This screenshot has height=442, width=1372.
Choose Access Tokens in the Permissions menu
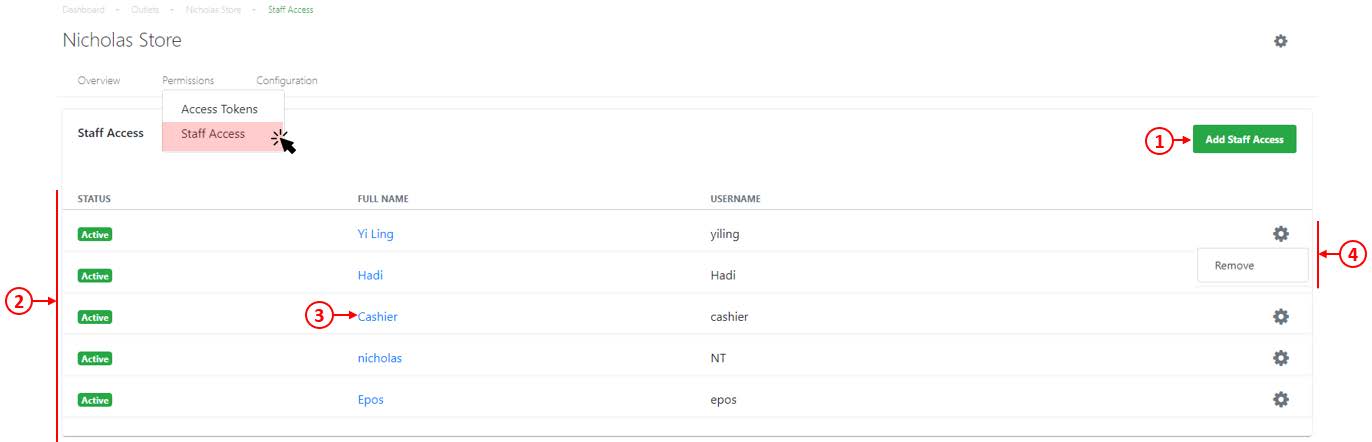click(x=219, y=109)
